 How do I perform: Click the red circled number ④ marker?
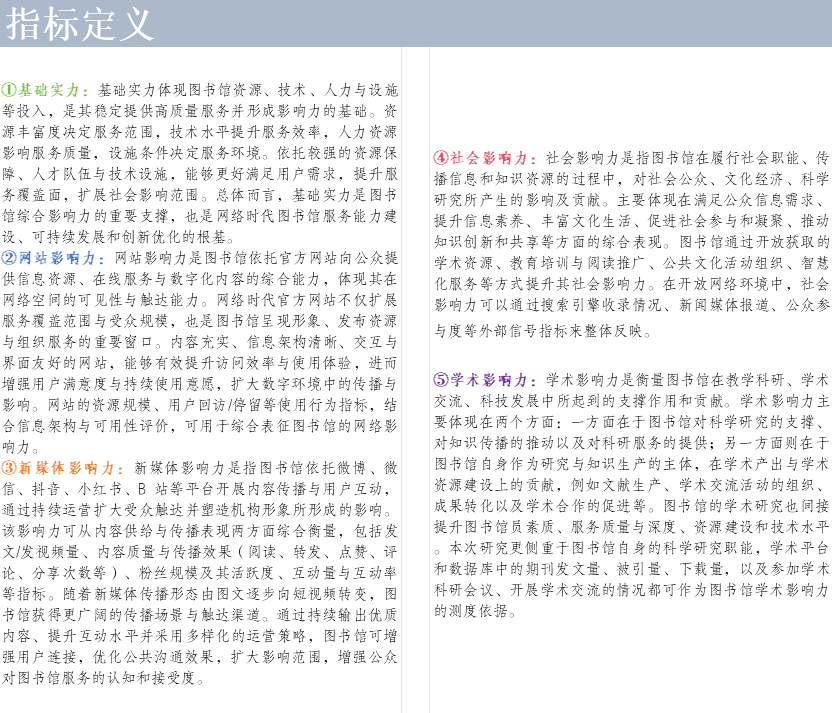440,157
